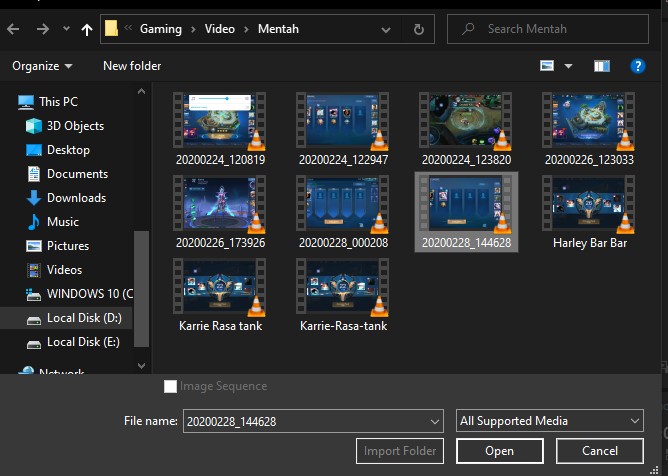668x476 pixels.
Task: Expand the File name dropdown arrow
Action: pyautogui.click(x=435, y=421)
